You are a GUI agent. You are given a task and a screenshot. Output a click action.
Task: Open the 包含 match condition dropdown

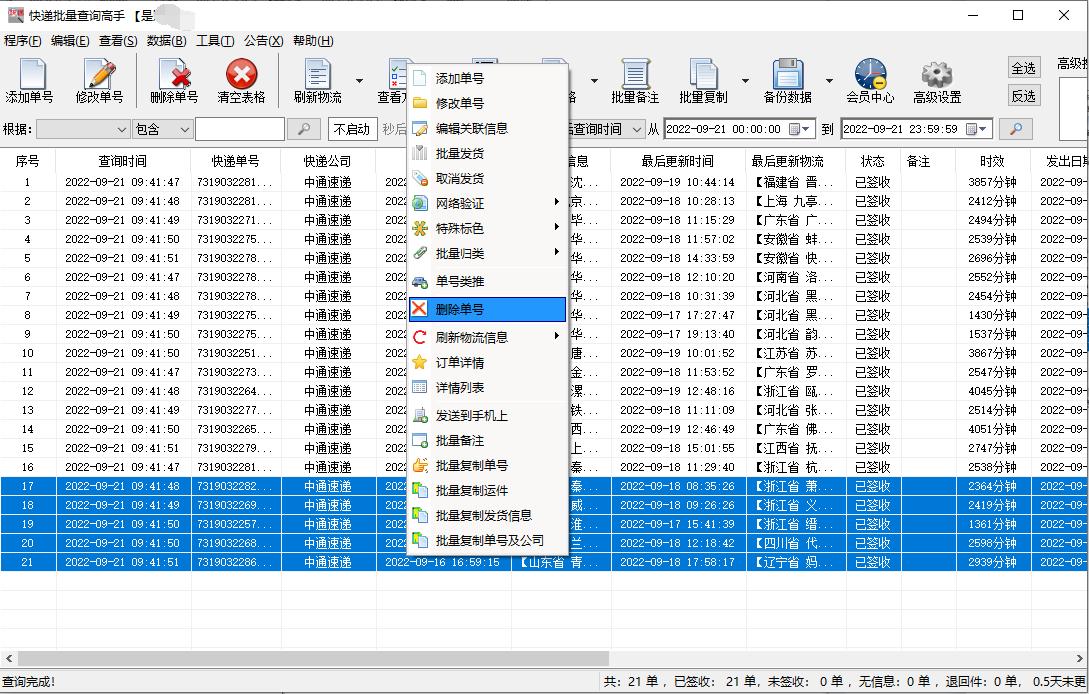point(186,128)
